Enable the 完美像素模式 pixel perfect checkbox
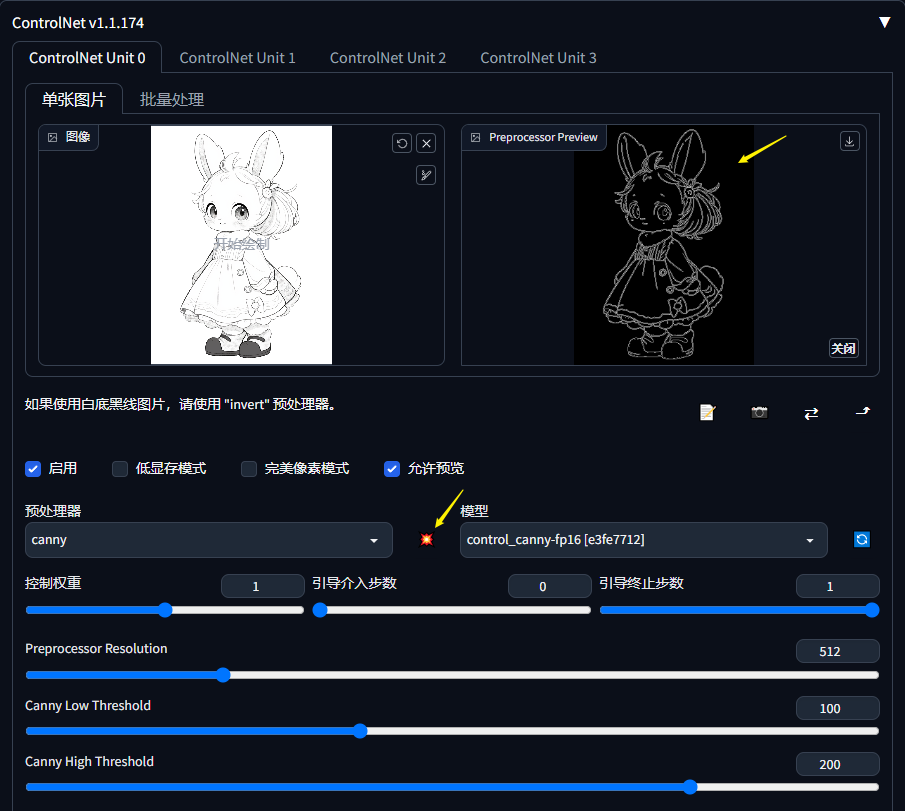Image resolution: width=905 pixels, height=811 pixels. 249,469
